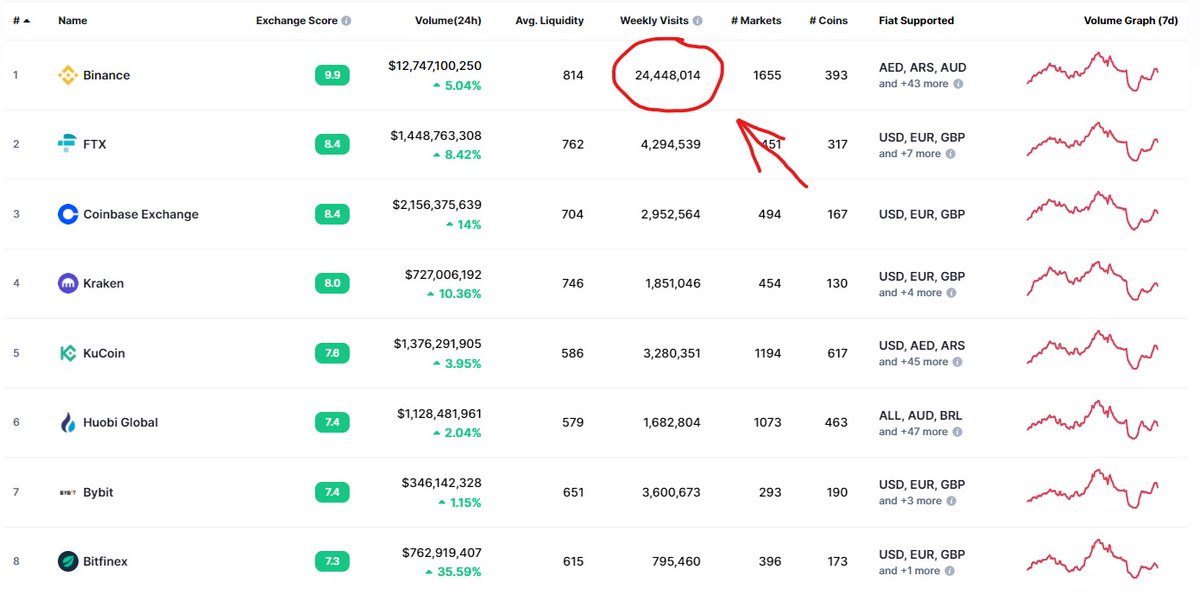The image size is (1200, 595).
Task: Click info icon beside Bybit's +3 more
Action: click(951, 501)
